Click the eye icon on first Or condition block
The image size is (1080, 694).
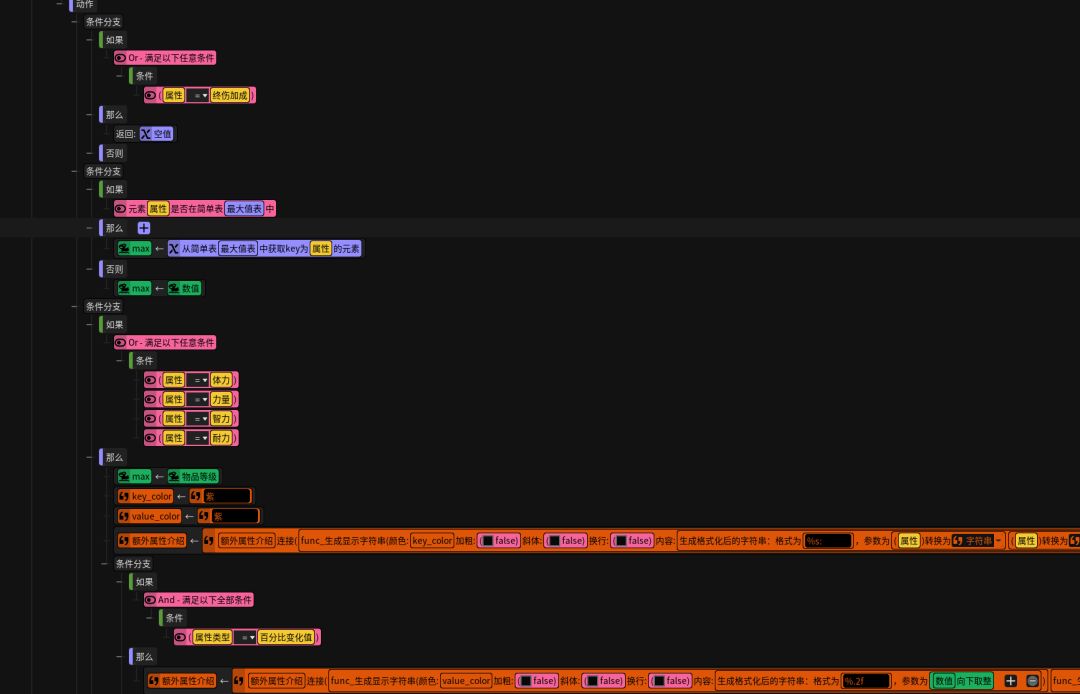121,58
